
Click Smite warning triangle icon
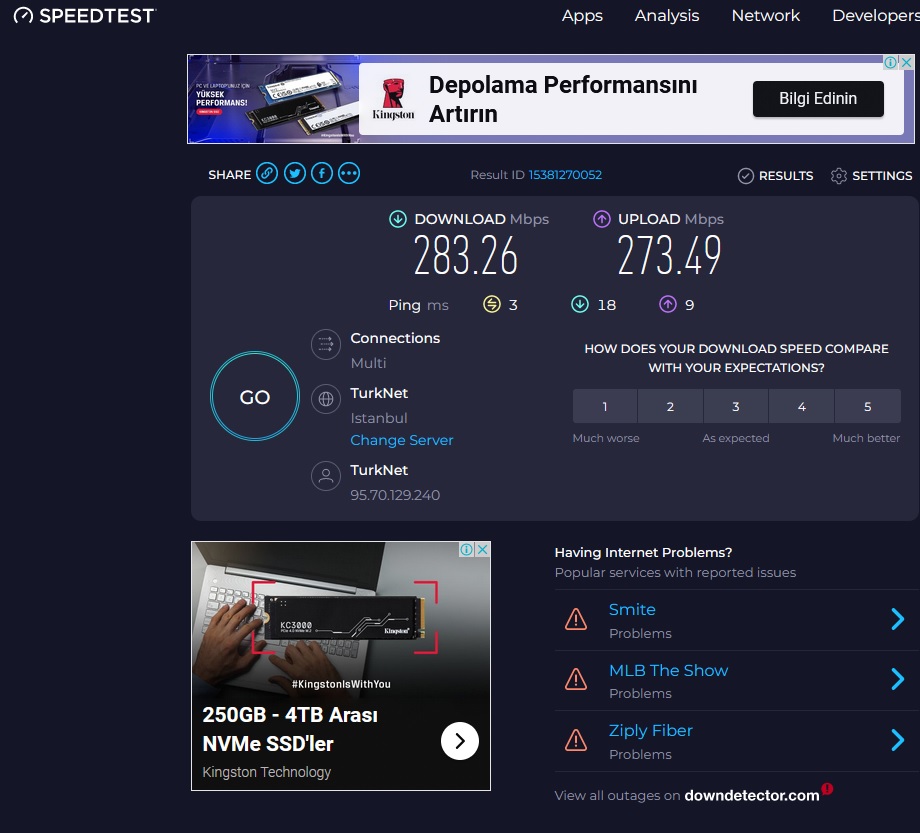(x=576, y=619)
